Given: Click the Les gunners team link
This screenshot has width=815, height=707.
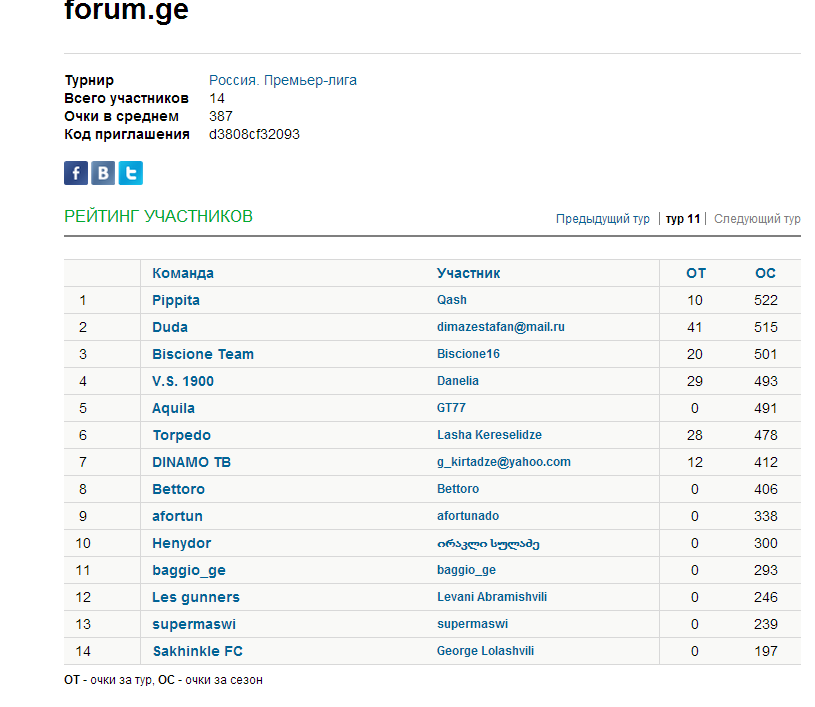Looking at the screenshot, I should tap(196, 597).
